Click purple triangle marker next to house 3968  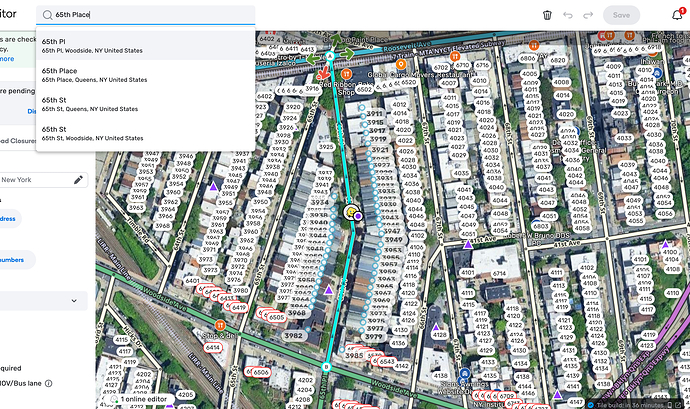pos(329,290)
